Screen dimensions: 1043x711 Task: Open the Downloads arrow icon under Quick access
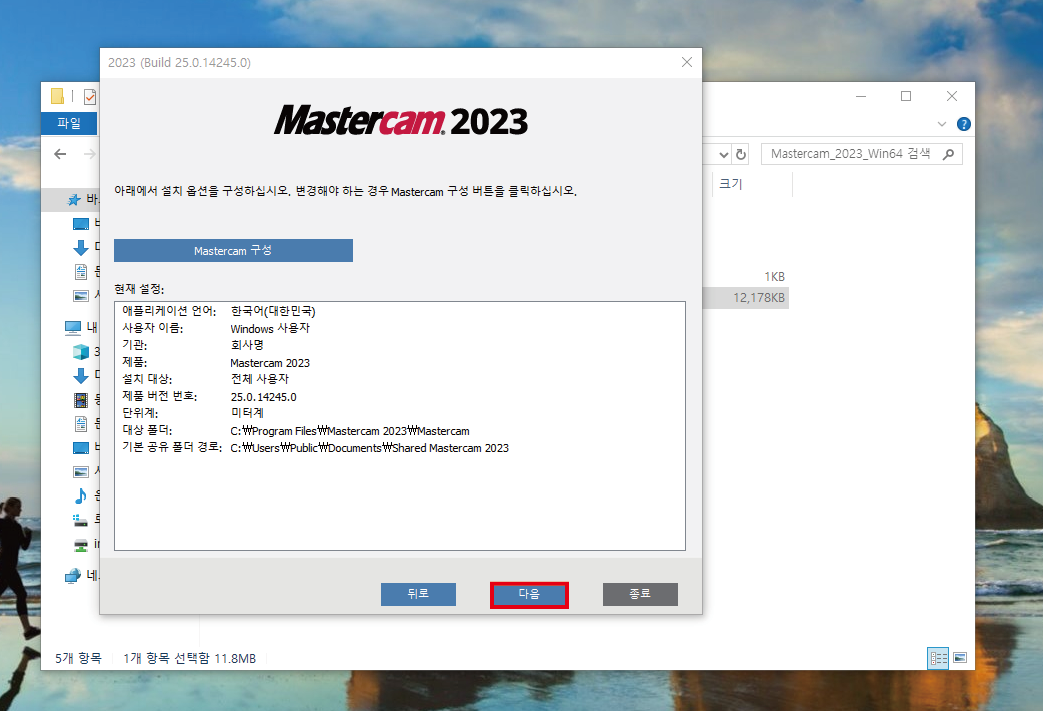coord(80,248)
